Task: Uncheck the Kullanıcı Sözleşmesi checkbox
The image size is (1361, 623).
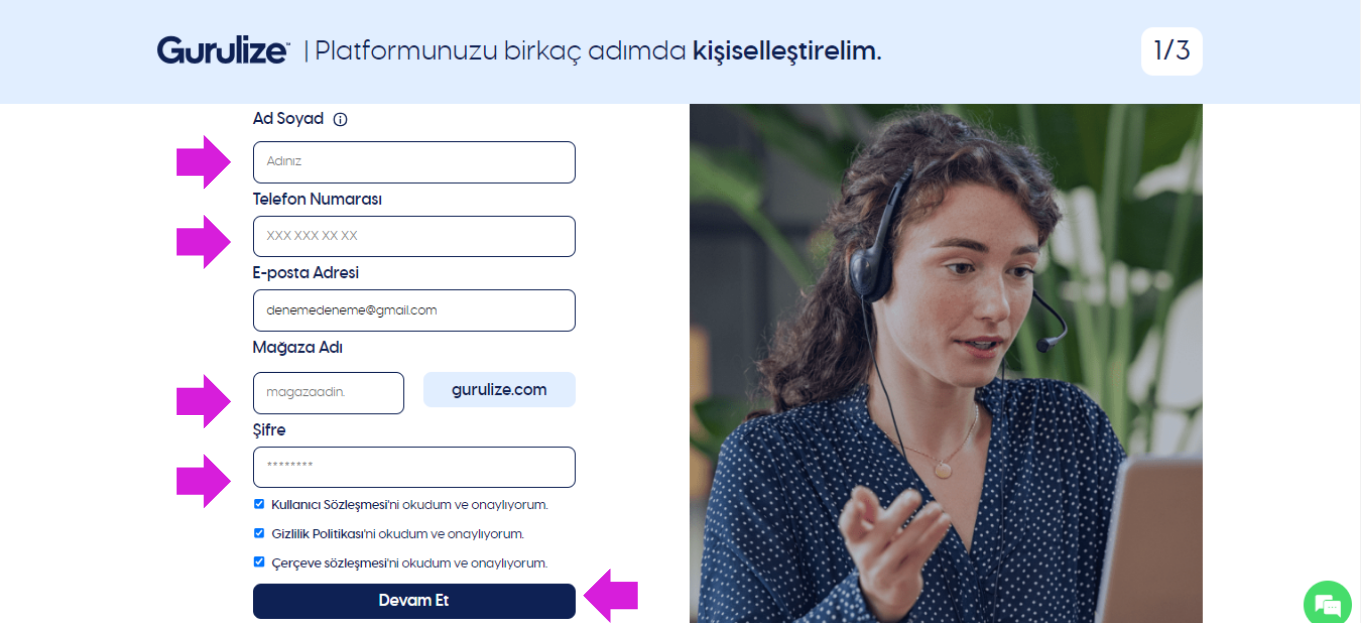Action: [x=259, y=504]
